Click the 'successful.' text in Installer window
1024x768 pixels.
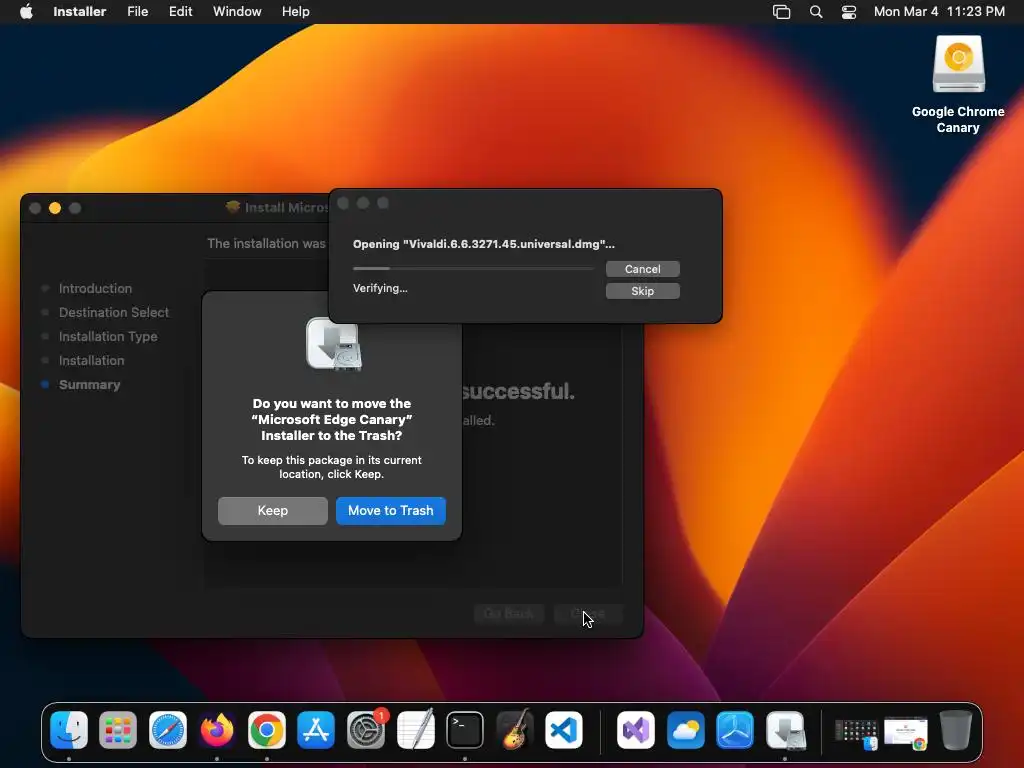[519, 391]
